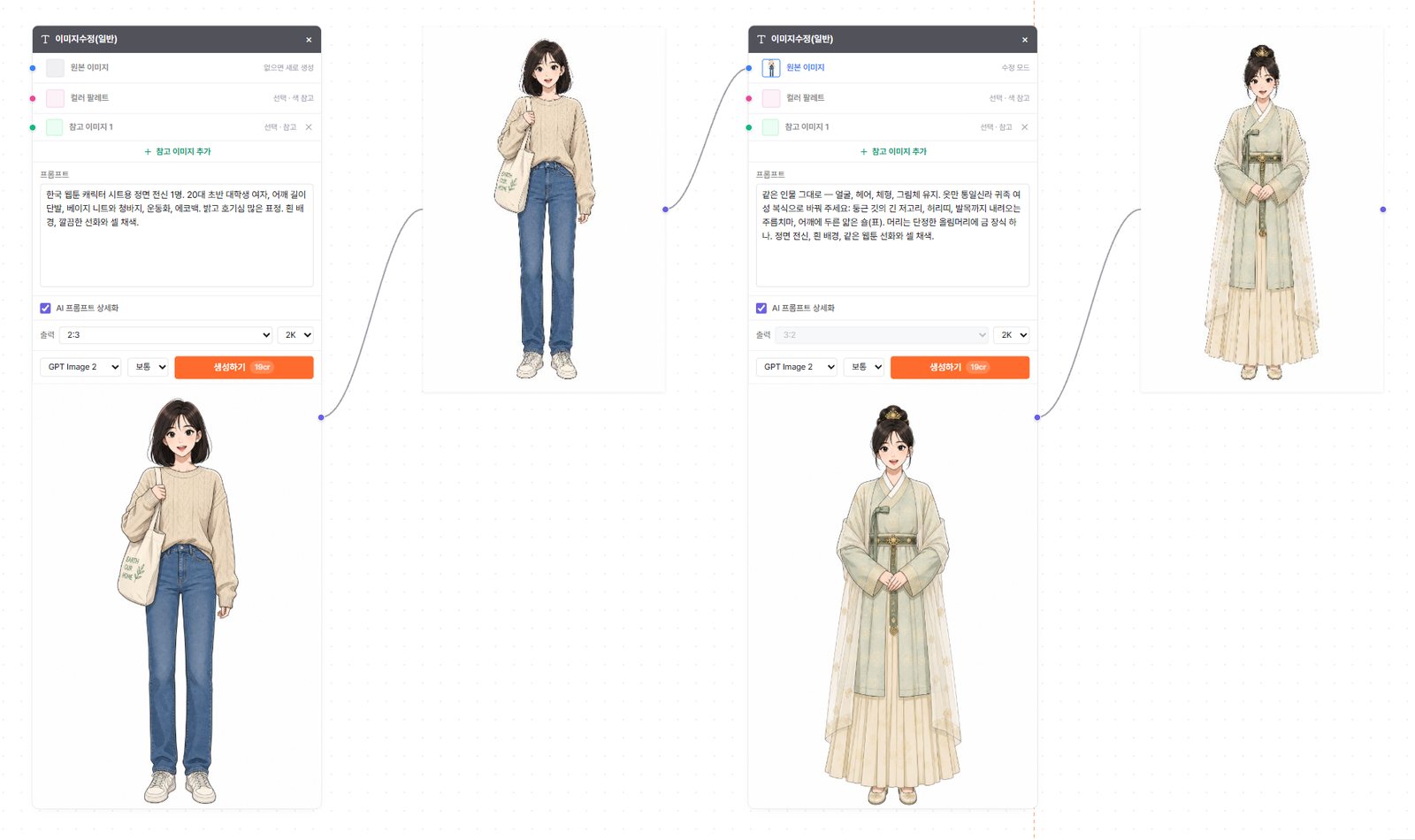Screen dimensions: 1415x840
Task: Click the pink 컬러 팔레트 input port on the jeans-prompt node
Action: pyautogui.click(x=33, y=98)
